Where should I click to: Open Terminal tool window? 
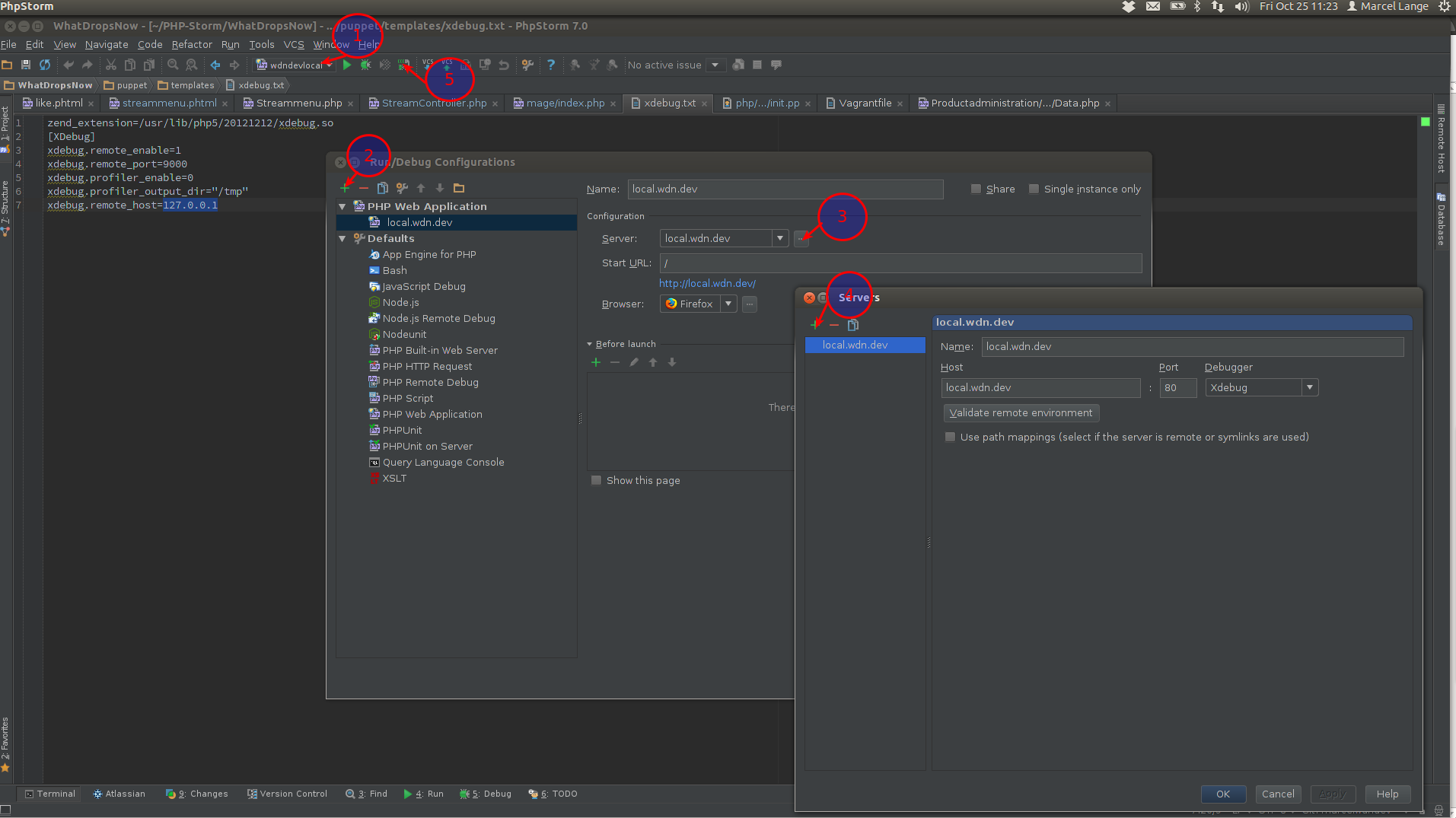[x=50, y=794]
